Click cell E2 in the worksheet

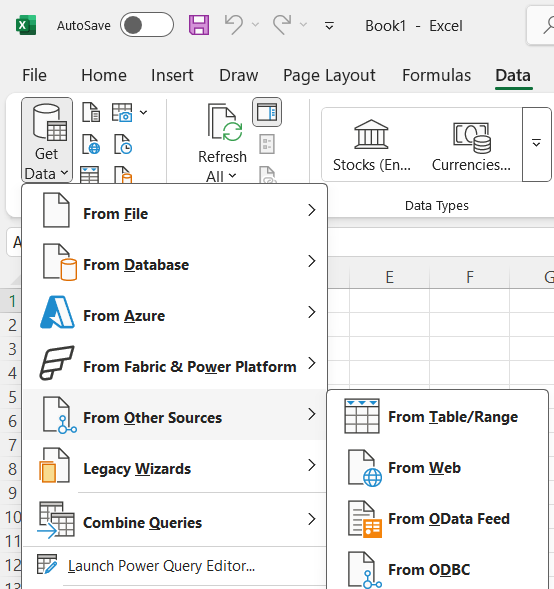coord(389,325)
